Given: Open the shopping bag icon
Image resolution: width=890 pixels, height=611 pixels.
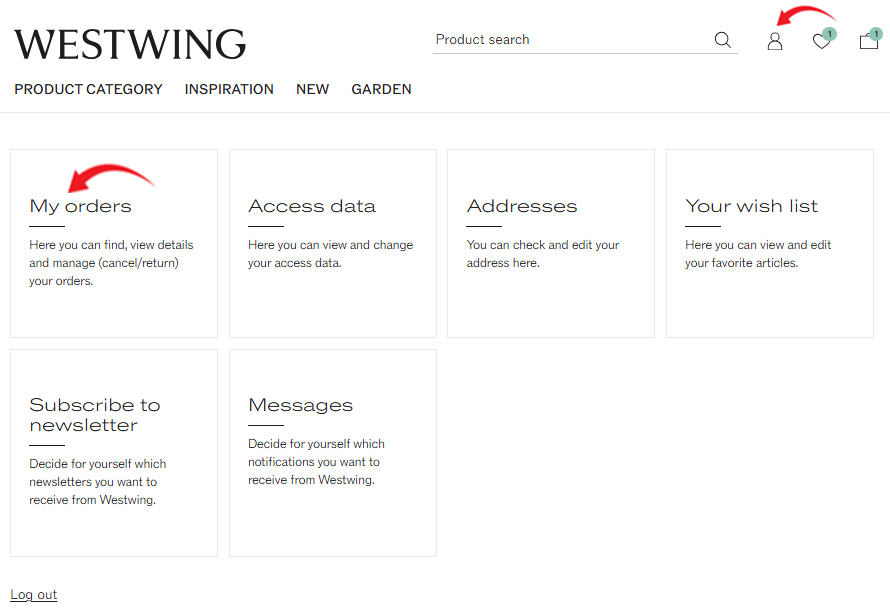Looking at the screenshot, I should pyautogui.click(x=869, y=41).
